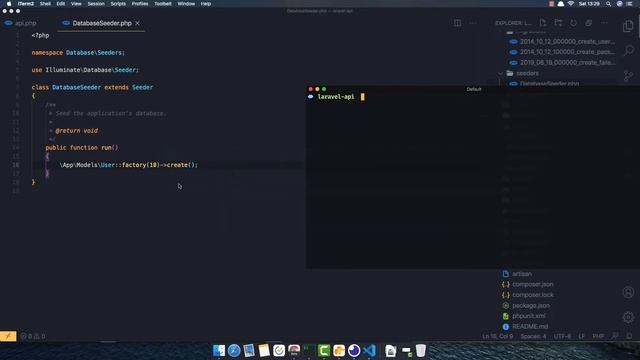Click the feedback icon in status bar
The image size is (640, 360).
point(615,336)
